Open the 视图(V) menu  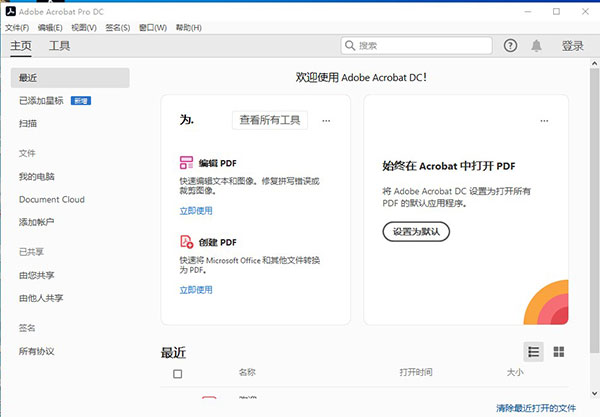tap(84, 28)
